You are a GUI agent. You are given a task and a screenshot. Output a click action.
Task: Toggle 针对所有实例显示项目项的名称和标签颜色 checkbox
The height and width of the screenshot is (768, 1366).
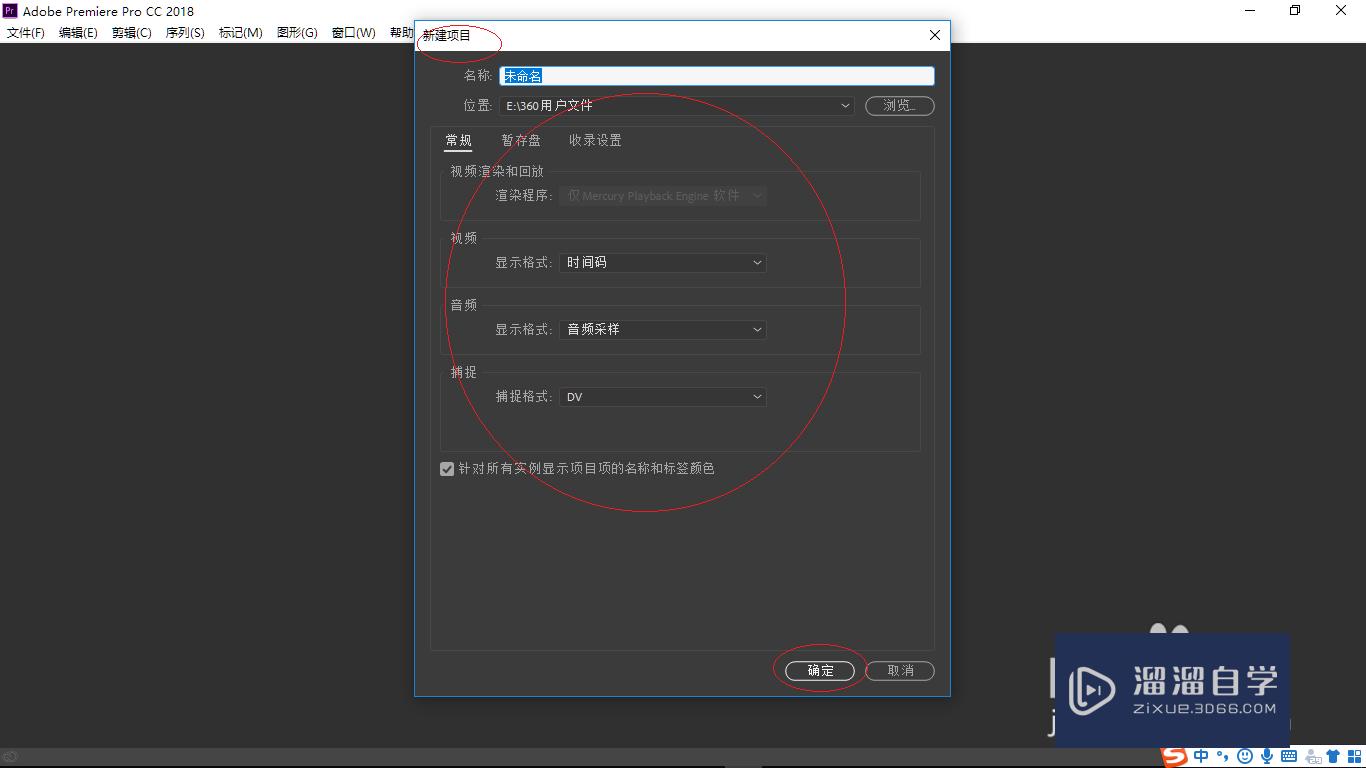[447, 469]
